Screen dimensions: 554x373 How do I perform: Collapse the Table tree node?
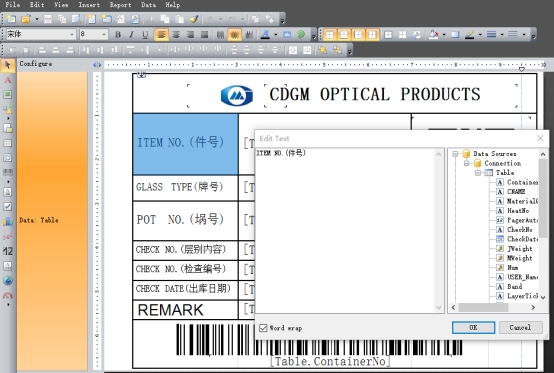pyautogui.click(x=478, y=173)
